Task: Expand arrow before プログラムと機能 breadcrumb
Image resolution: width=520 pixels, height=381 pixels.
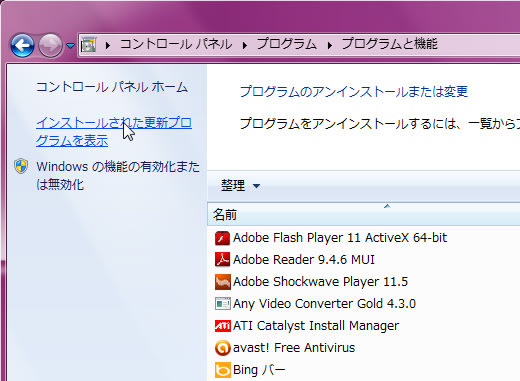Action: pos(330,45)
